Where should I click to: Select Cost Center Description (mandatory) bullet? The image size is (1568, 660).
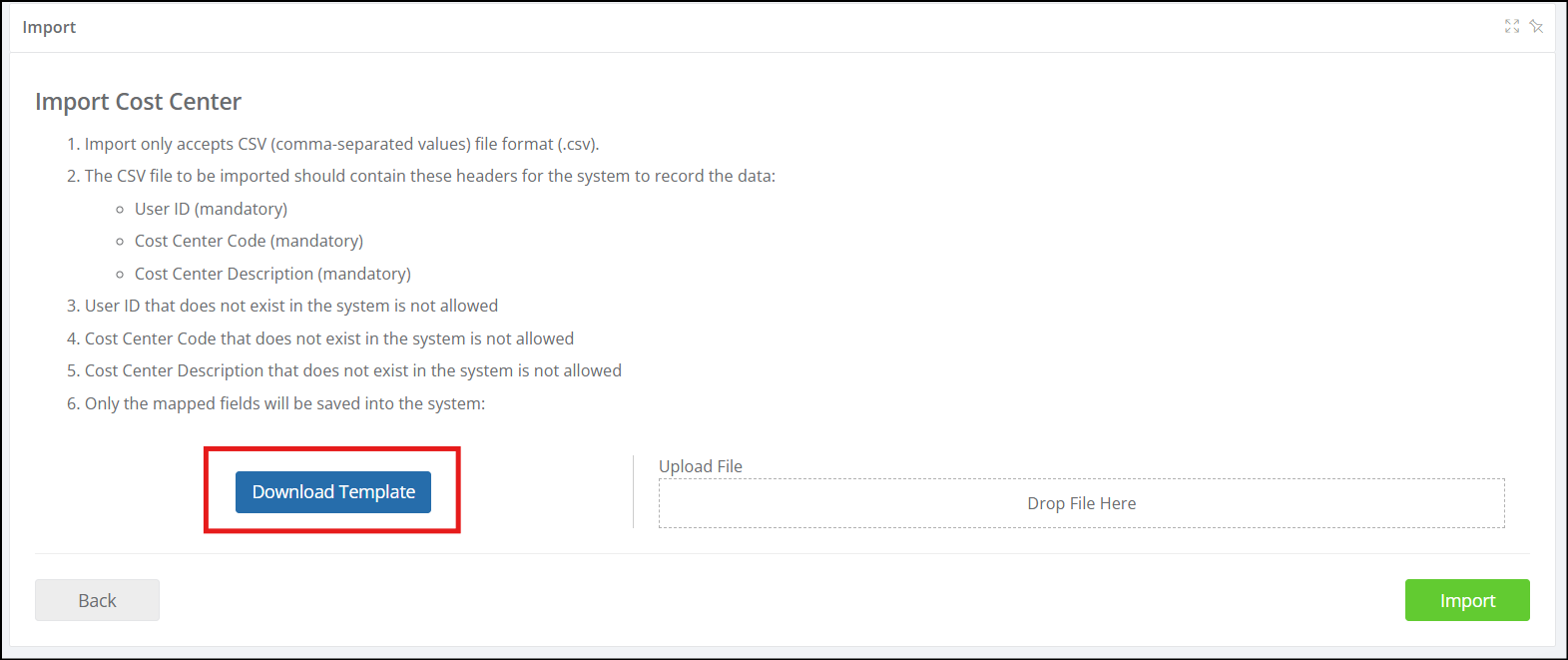coord(272,274)
